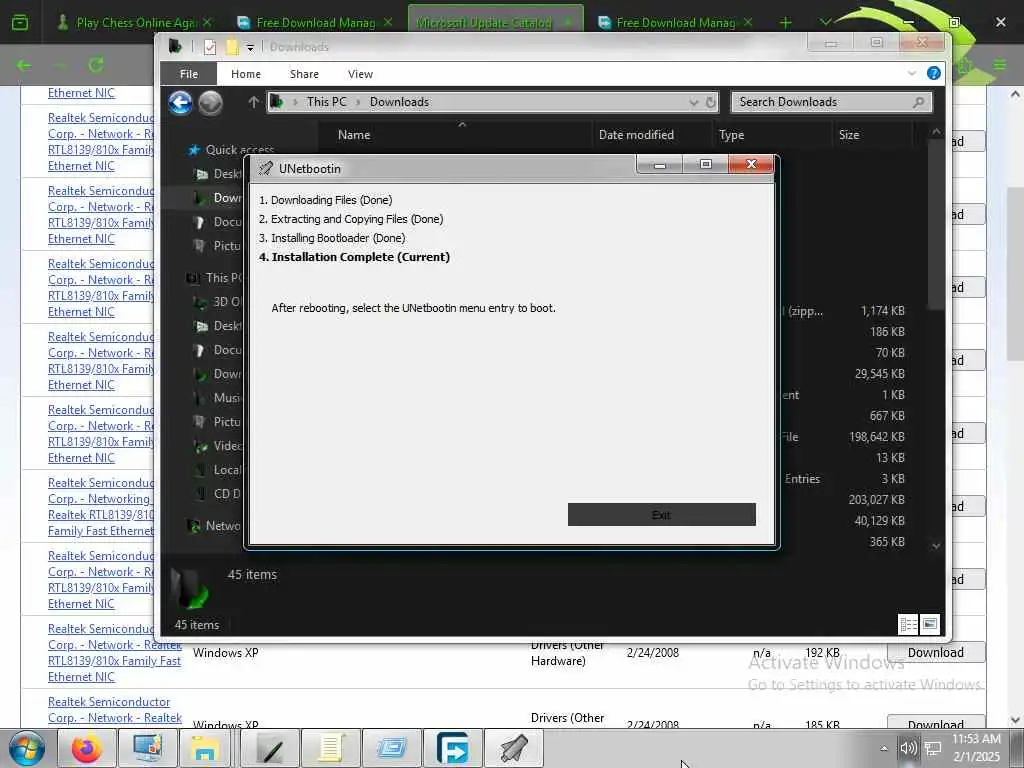Go forward in Explorer navigation
This screenshot has height=768, width=1024.
point(210,103)
